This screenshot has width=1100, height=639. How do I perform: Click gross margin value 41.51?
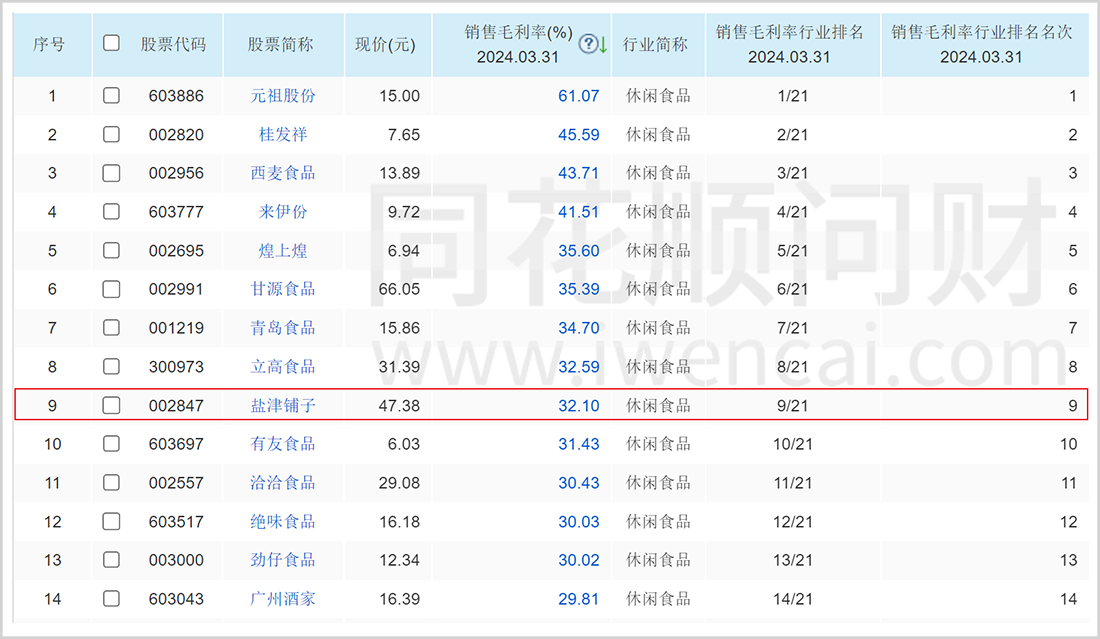point(579,212)
